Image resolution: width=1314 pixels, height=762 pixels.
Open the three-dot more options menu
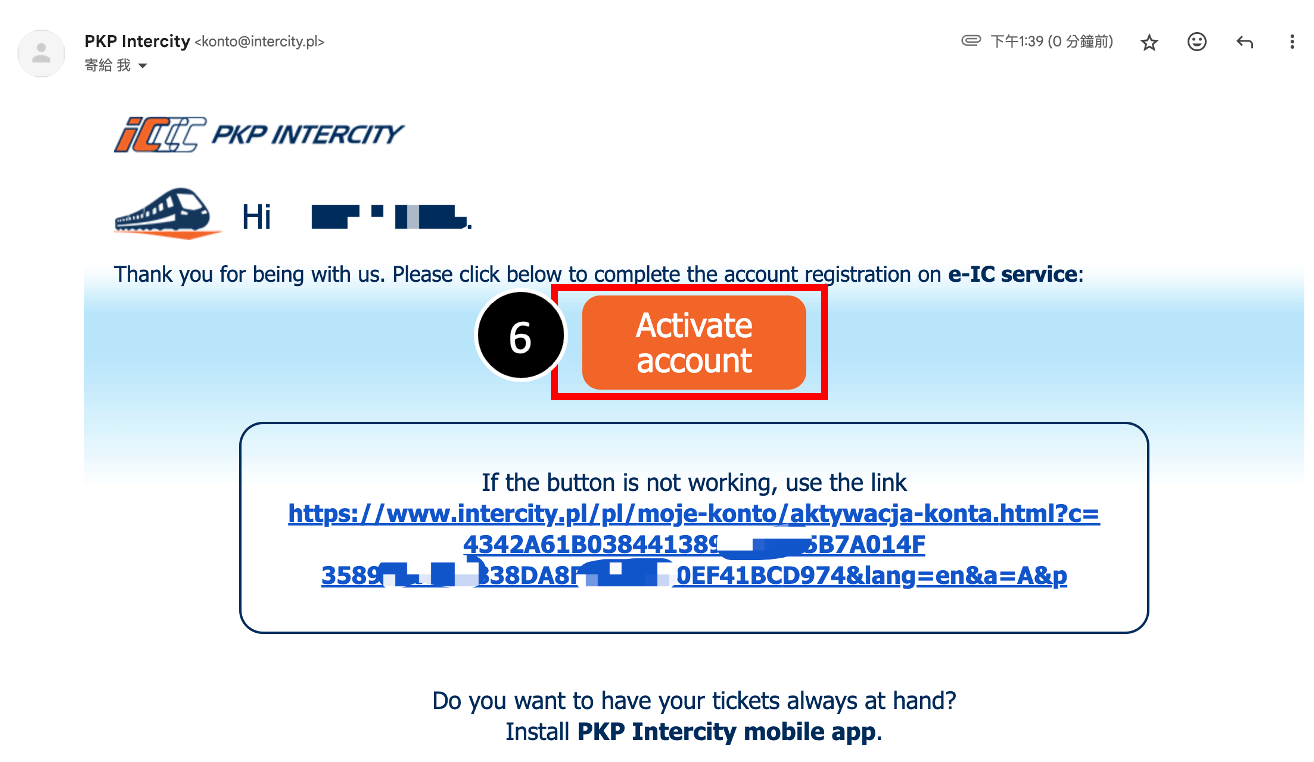pos(1293,43)
